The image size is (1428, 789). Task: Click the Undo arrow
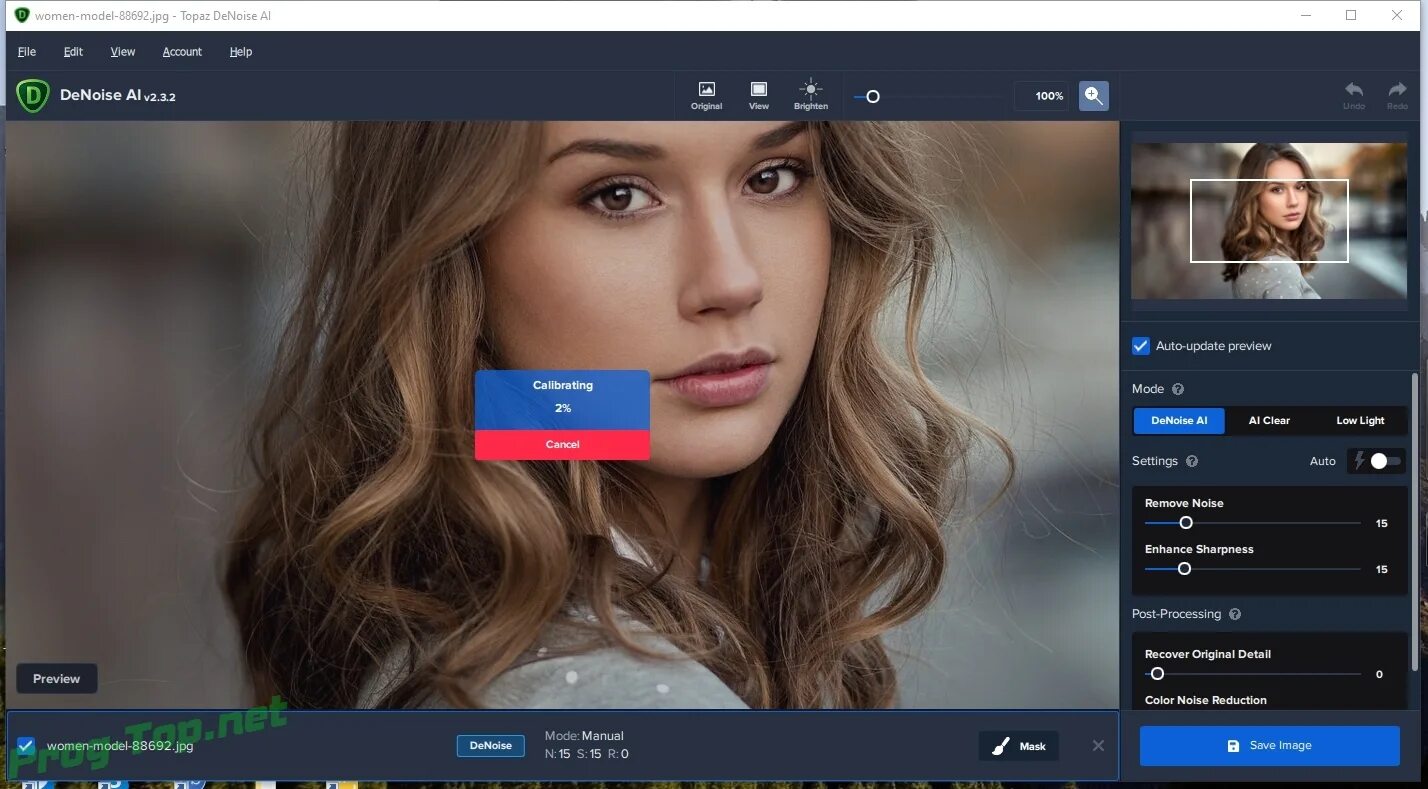click(1354, 95)
